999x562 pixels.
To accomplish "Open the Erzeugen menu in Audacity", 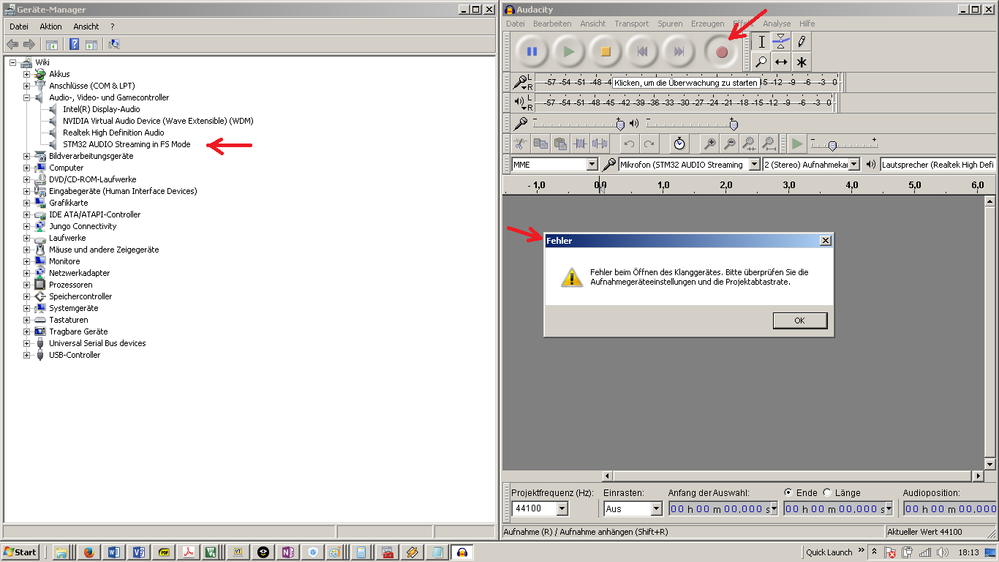I will [x=707, y=24].
